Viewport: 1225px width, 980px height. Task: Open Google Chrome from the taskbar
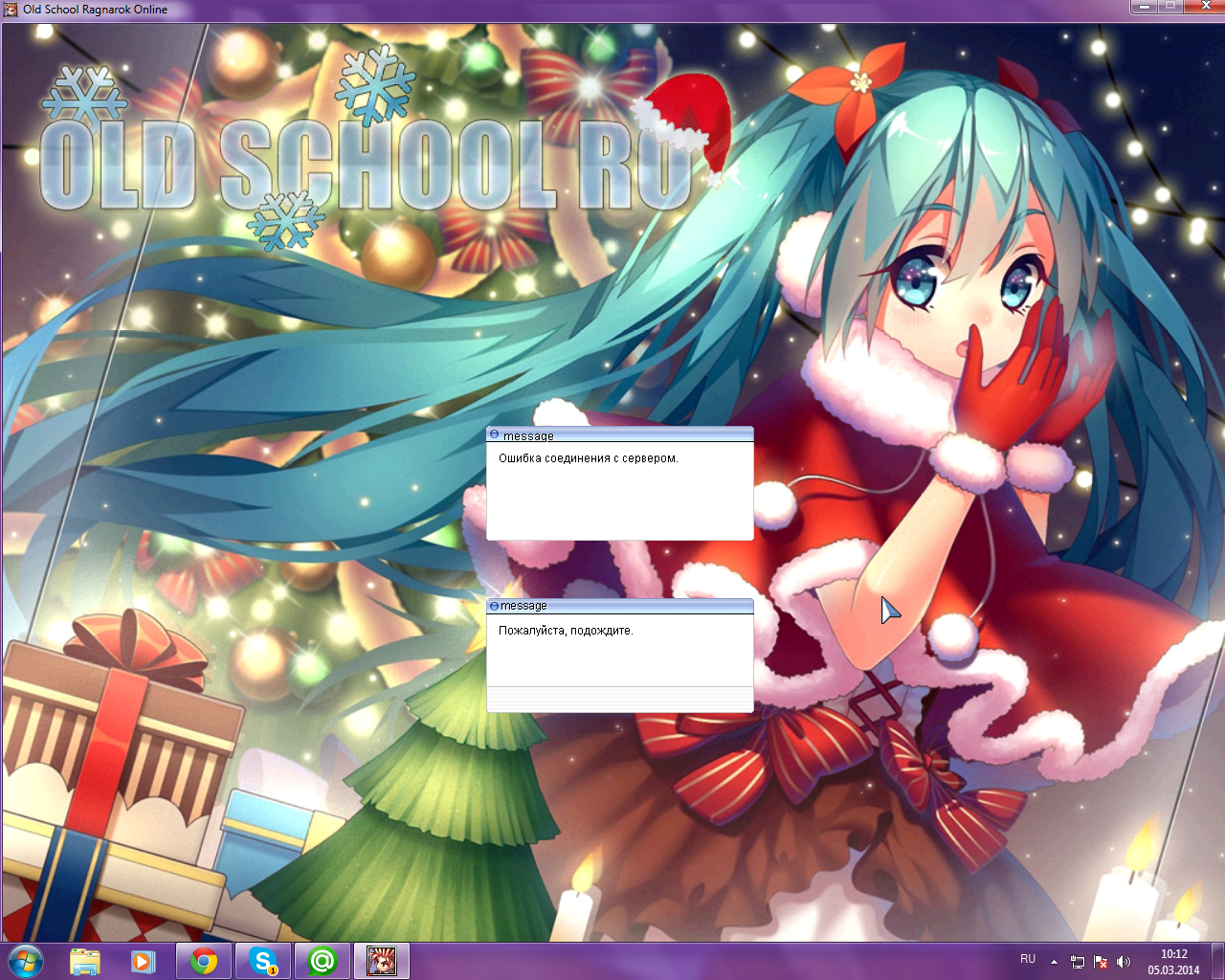[204, 961]
